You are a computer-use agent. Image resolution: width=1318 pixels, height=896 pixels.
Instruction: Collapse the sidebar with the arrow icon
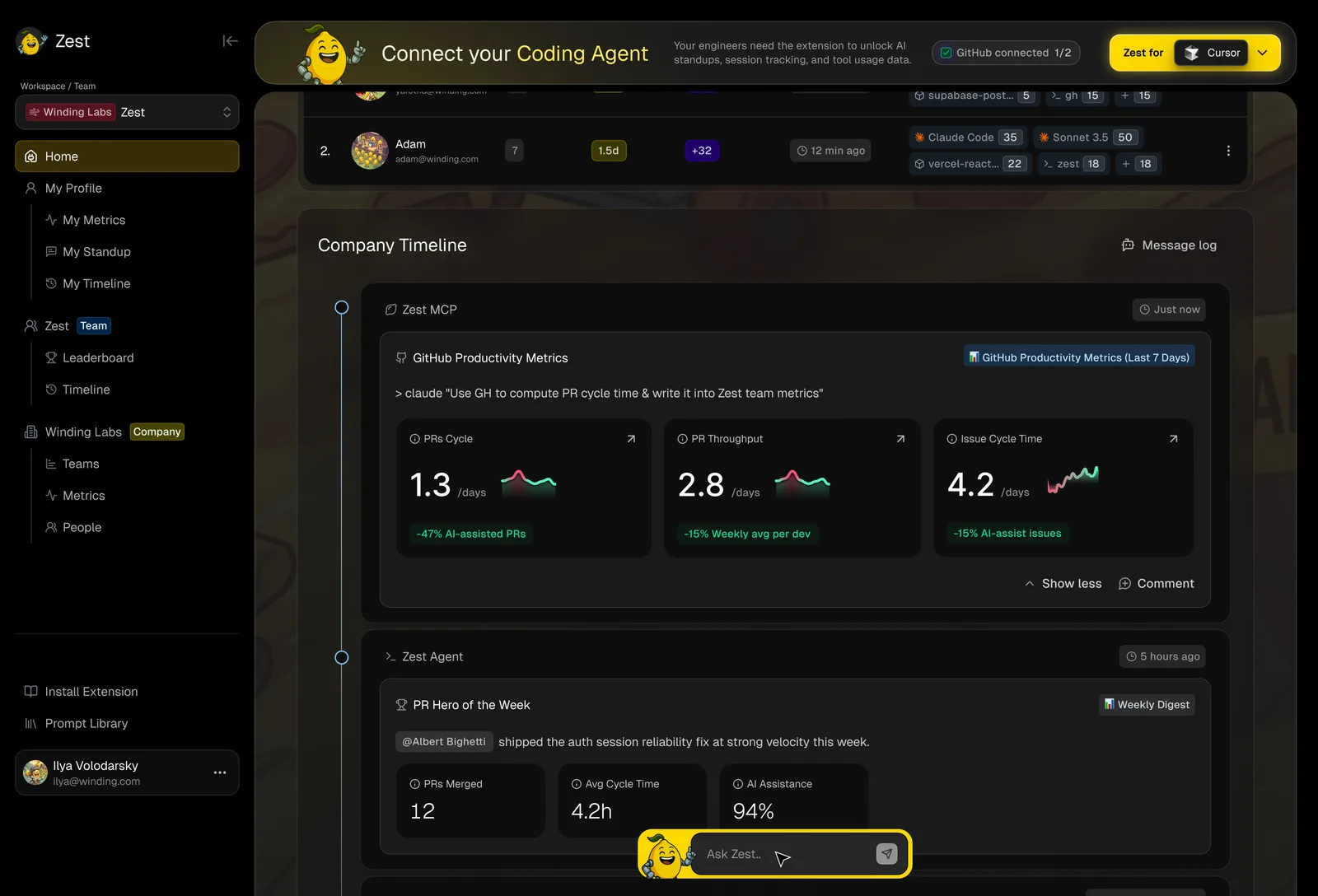[230, 41]
